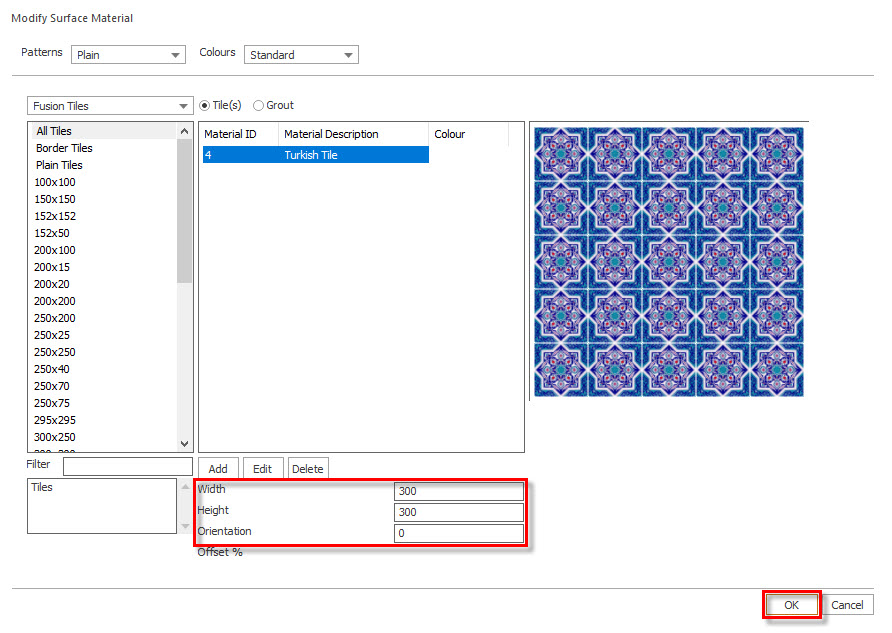
Task: Choose the 250x25 tile size
Action: 52,336
